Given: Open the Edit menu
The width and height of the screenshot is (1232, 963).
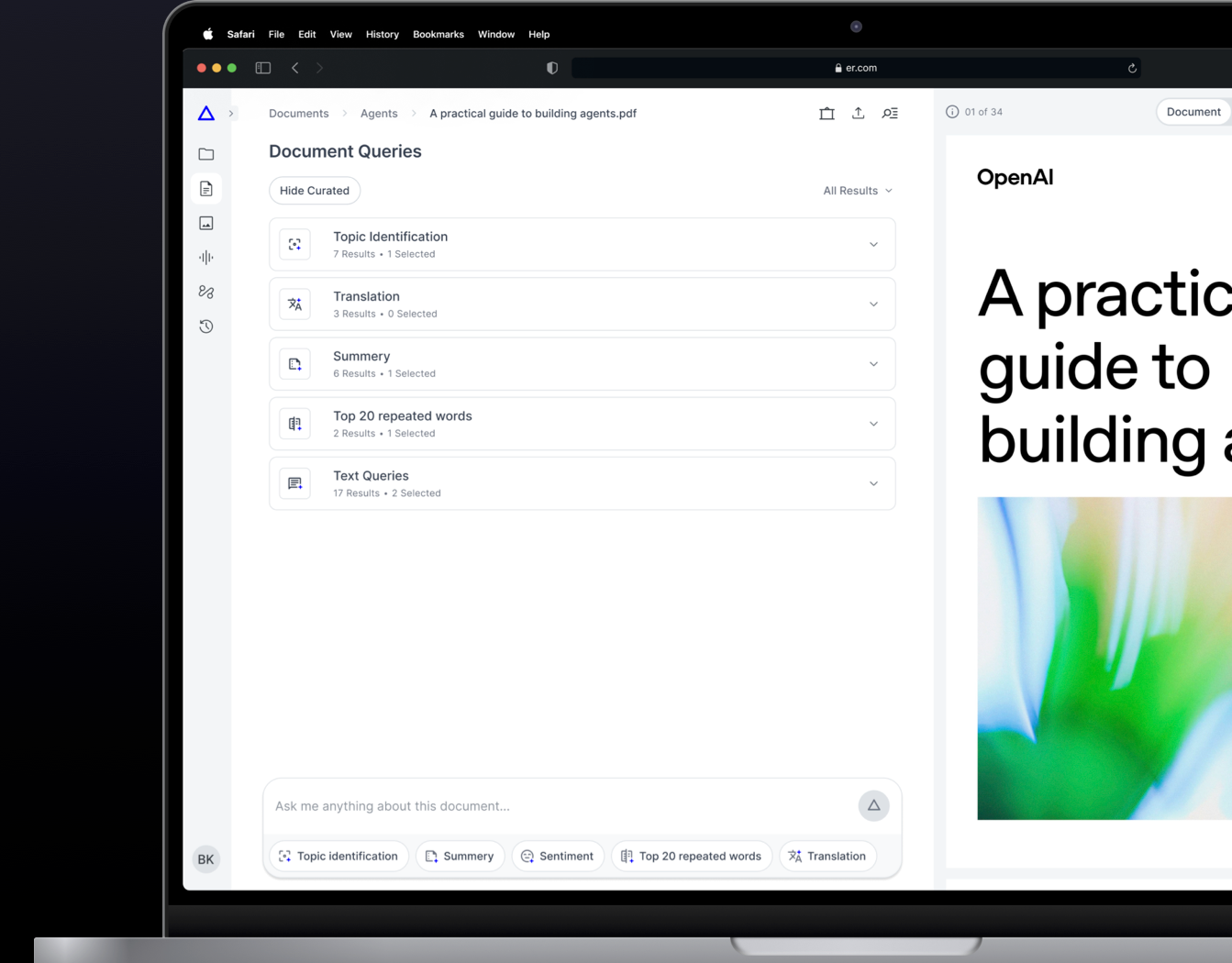Looking at the screenshot, I should pyautogui.click(x=307, y=34).
